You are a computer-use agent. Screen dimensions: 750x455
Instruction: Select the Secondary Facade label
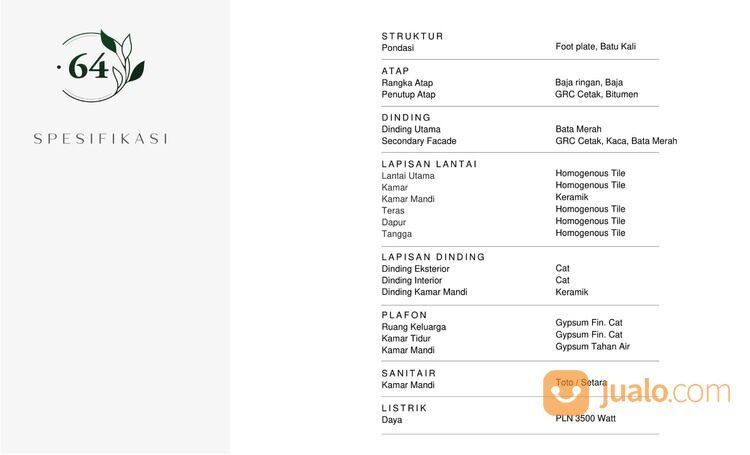417,141
